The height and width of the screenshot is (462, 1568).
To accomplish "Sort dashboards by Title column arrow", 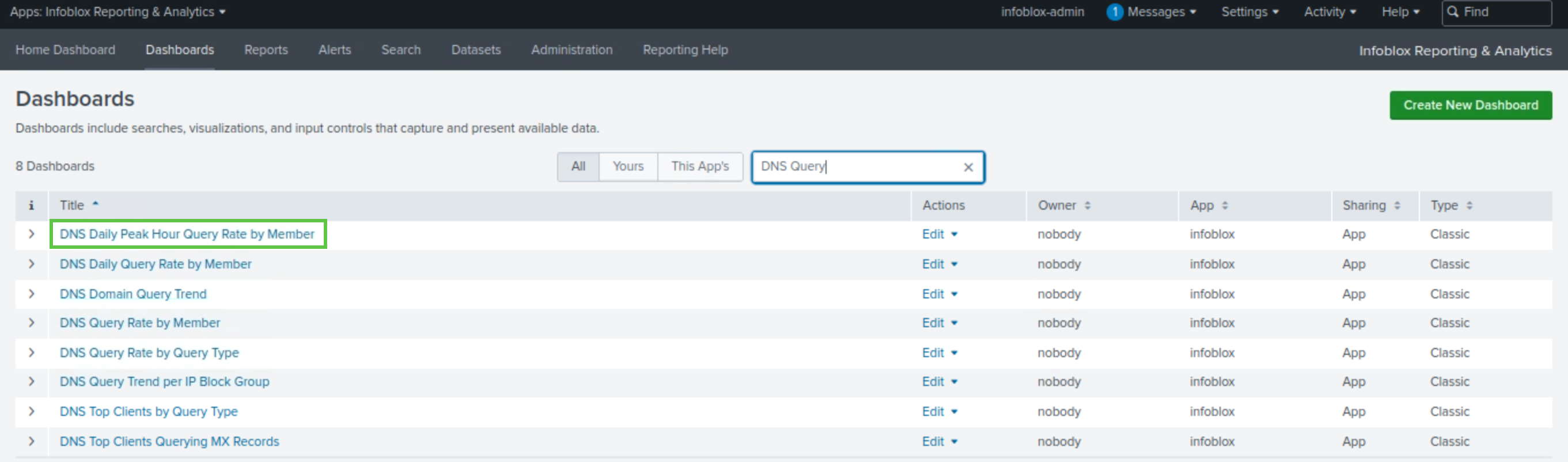I will 96,205.
